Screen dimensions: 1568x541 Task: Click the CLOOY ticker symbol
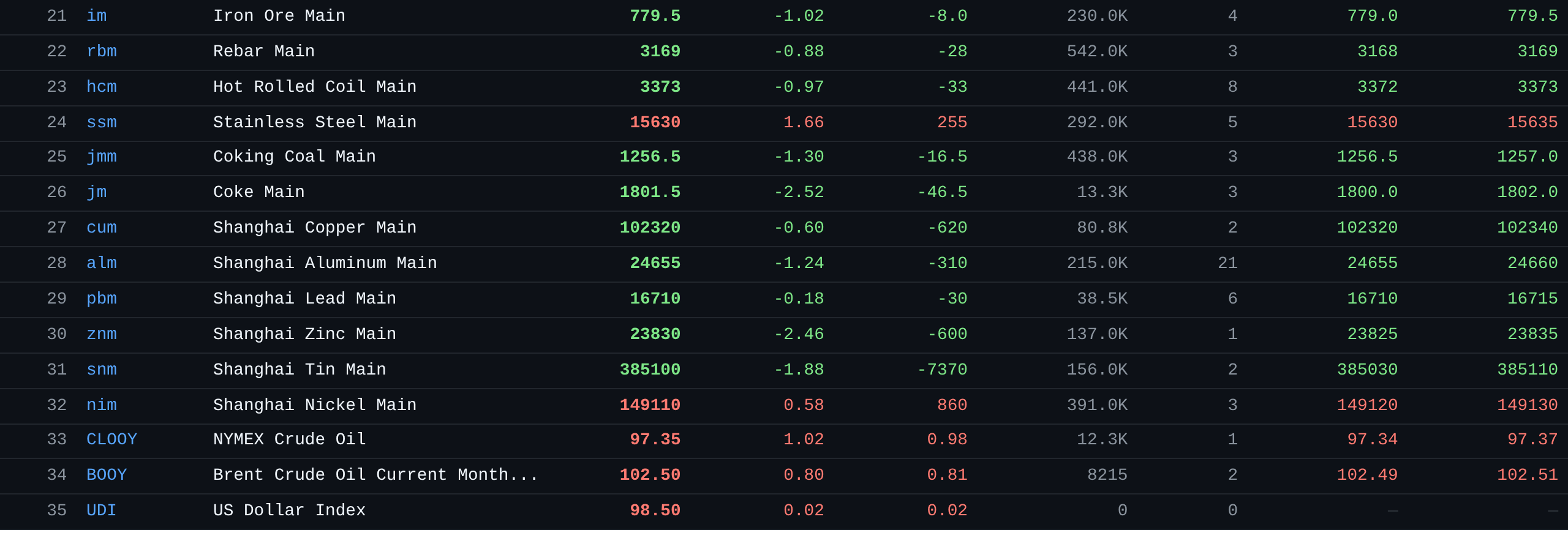pos(111,439)
